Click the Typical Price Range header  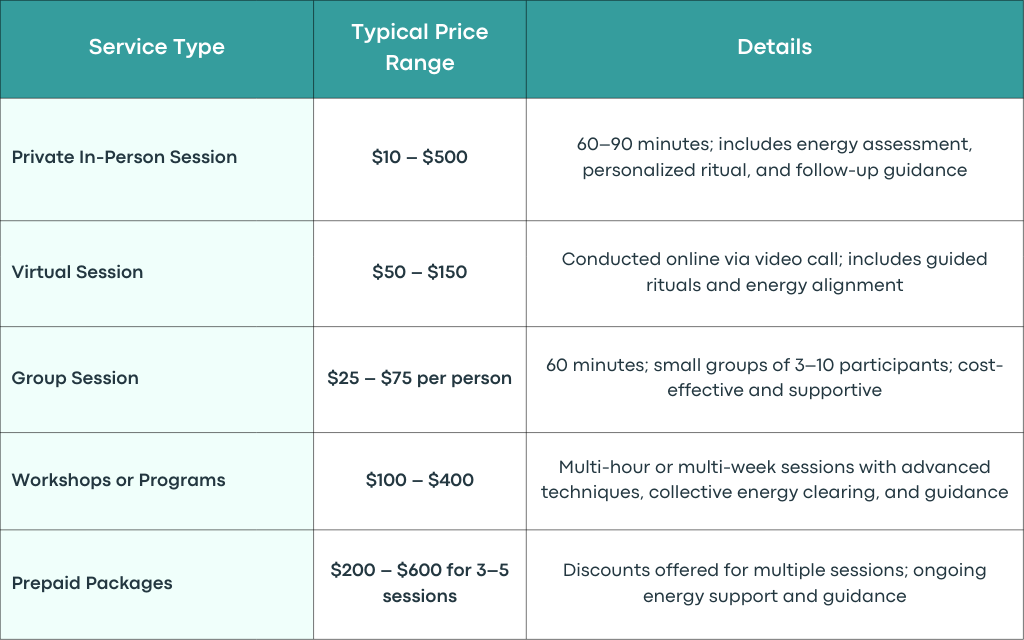419,47
